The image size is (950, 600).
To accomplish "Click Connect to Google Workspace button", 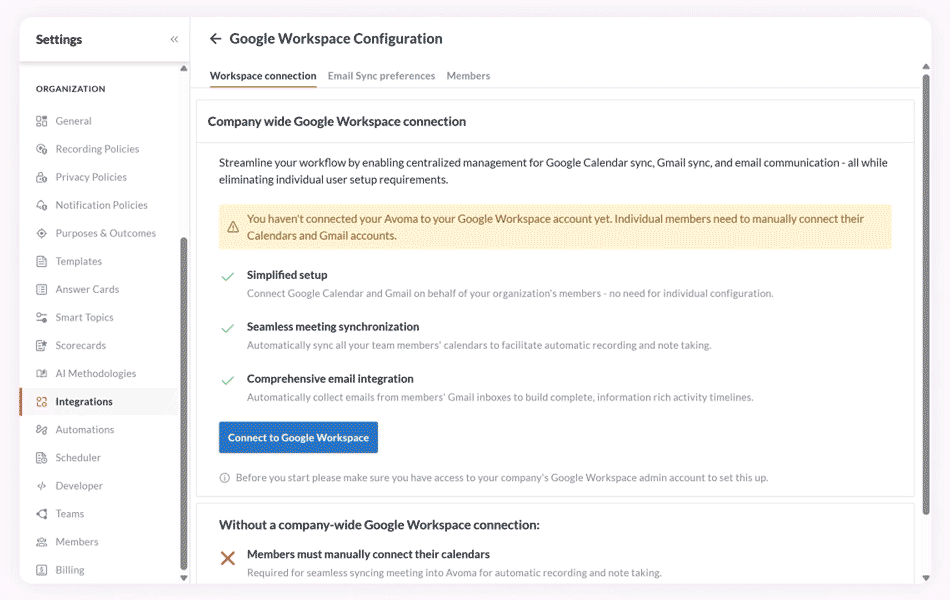I will click(x=298, y=438).
